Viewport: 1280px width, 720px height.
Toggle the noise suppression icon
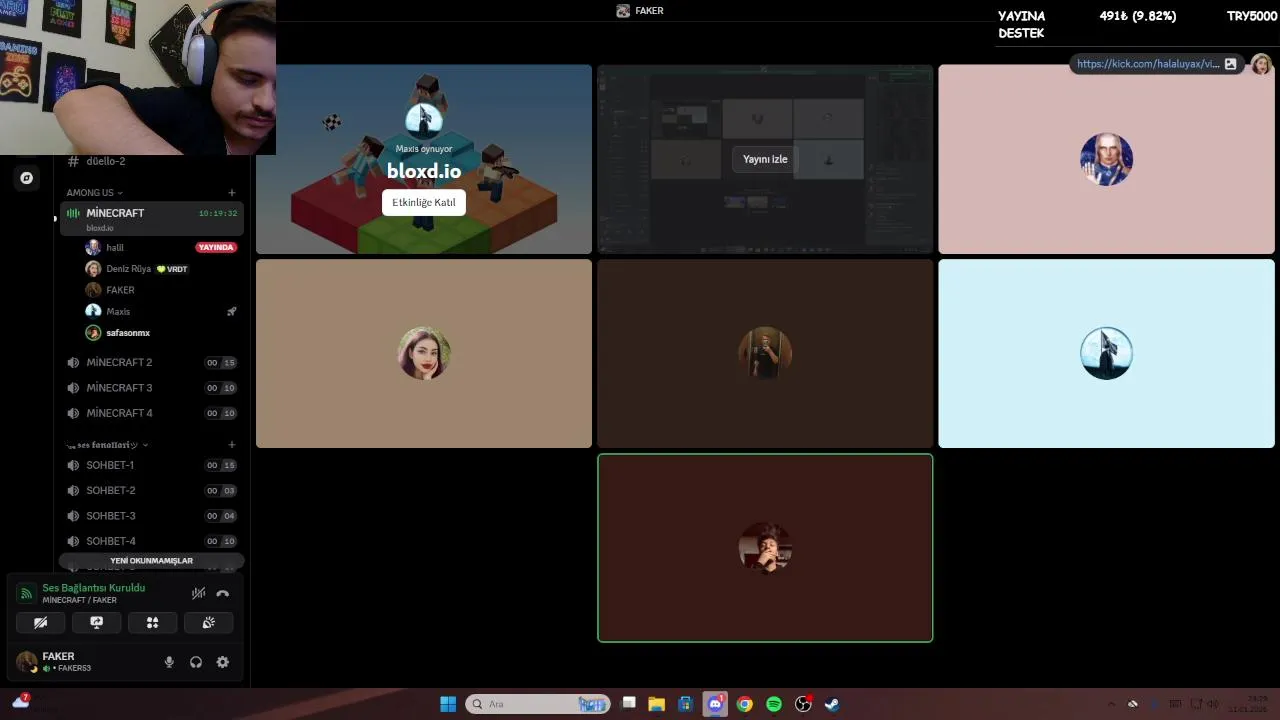(x=198, y=593)
